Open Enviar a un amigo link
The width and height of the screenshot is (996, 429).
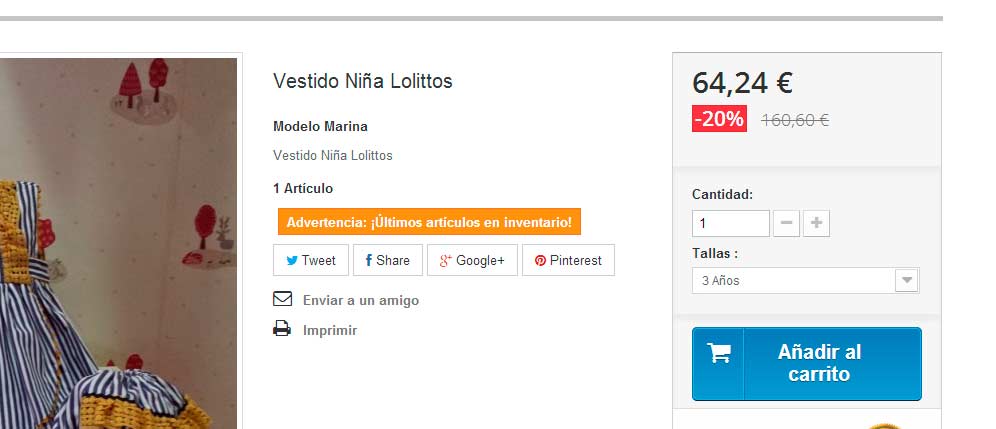click(x=360, y=300)
